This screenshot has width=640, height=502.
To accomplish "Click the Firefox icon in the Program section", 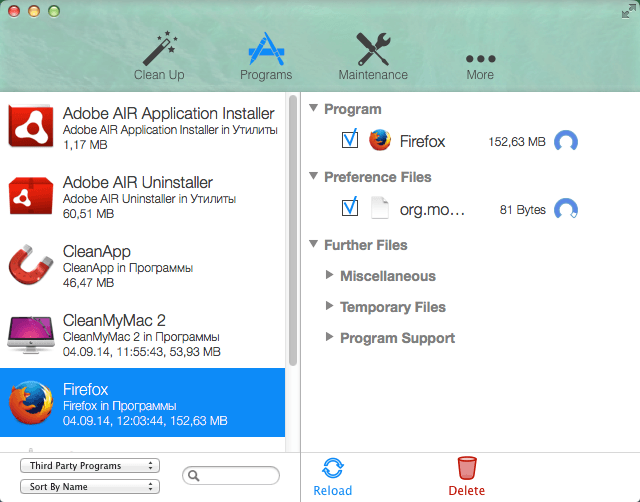I will point(380,140).
